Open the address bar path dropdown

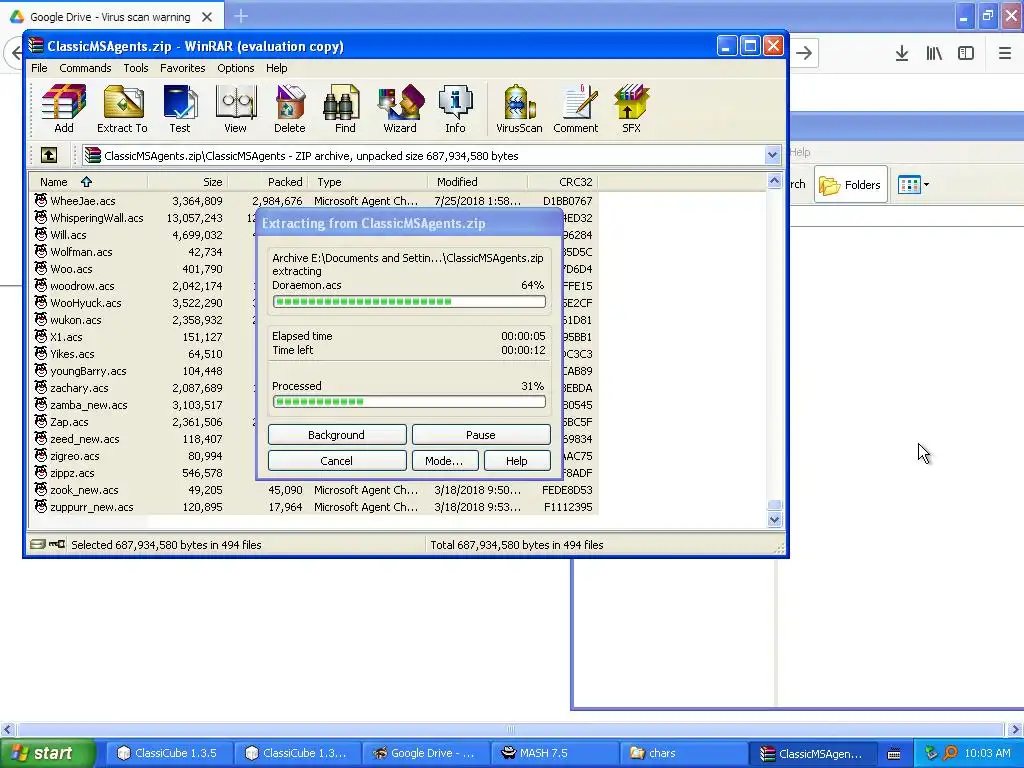tap(773, 155)
